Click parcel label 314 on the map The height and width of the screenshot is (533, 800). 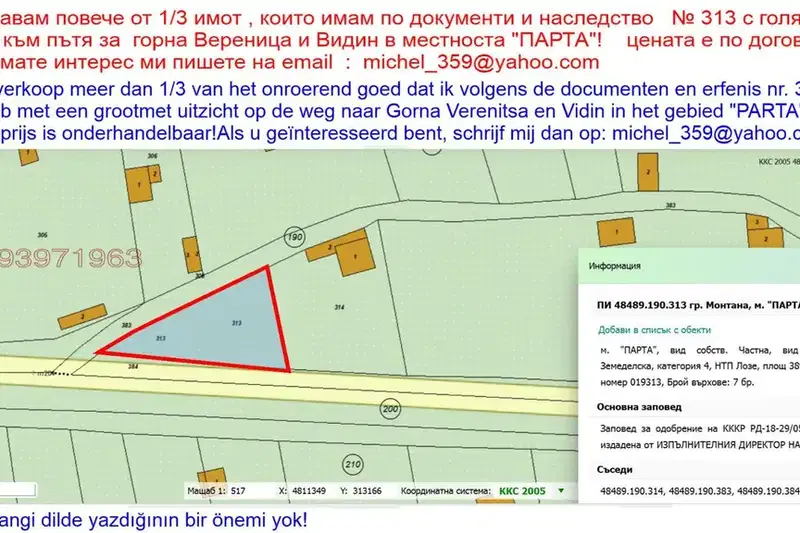(x=339, y=307)
